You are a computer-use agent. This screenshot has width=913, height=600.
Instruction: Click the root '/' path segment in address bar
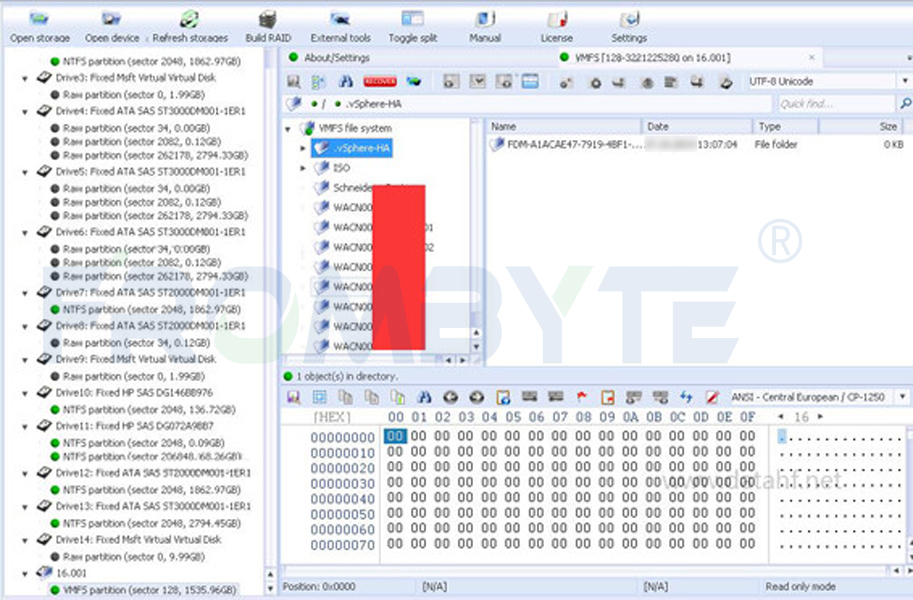pyautogui.click(x=323, y=104)
